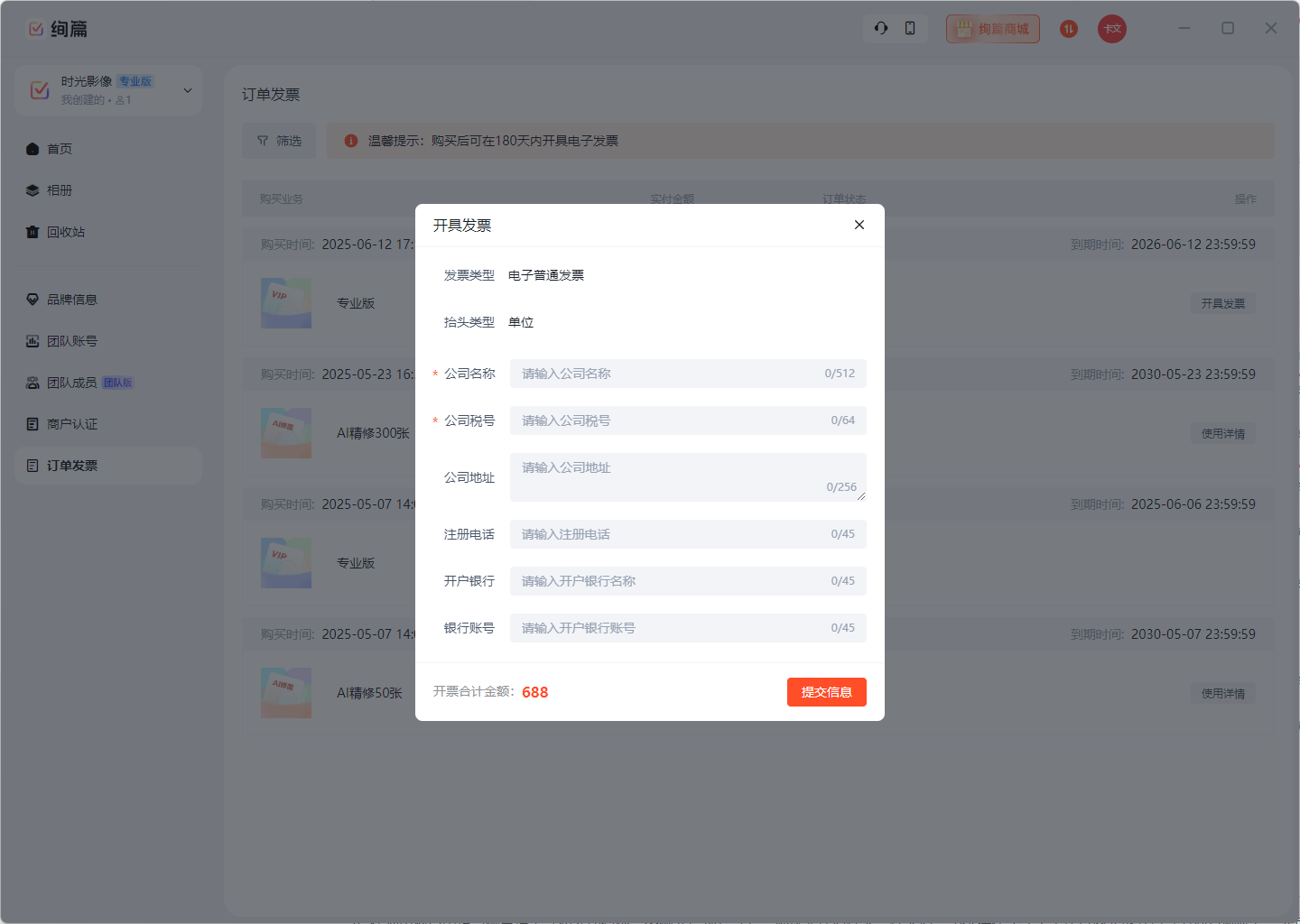Image resolution: width=1300 pixels, height=924 pixels.
Task: Open 团队成员 team members page
Action: point(71,383)
